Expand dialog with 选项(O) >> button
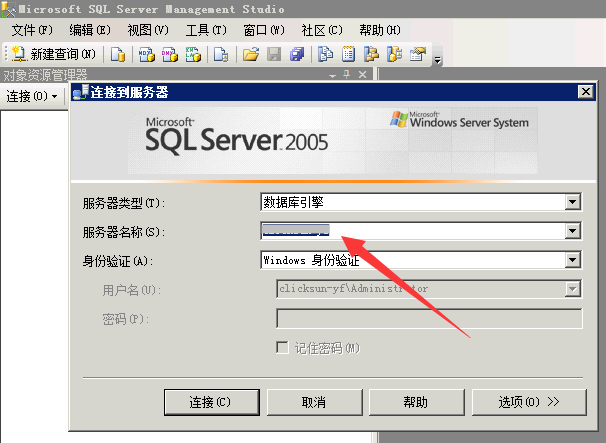Viewport: 606px width, 443px height. 529,402
